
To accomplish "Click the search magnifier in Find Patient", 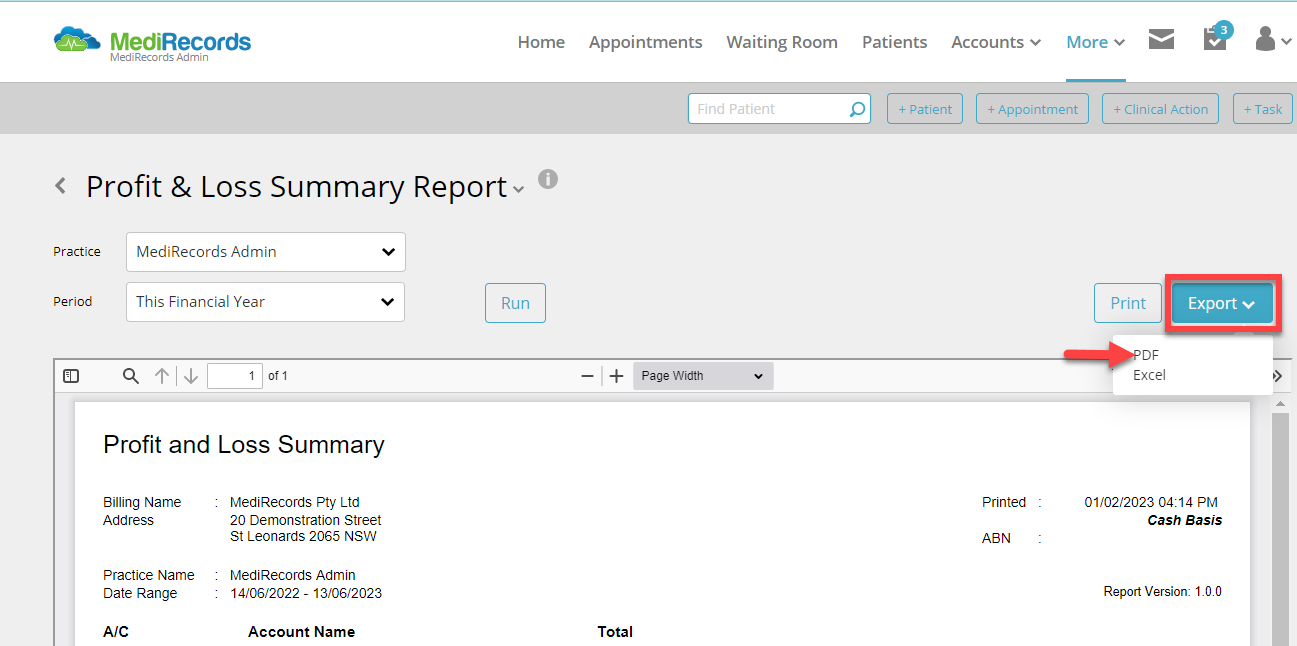I will 857,109.
